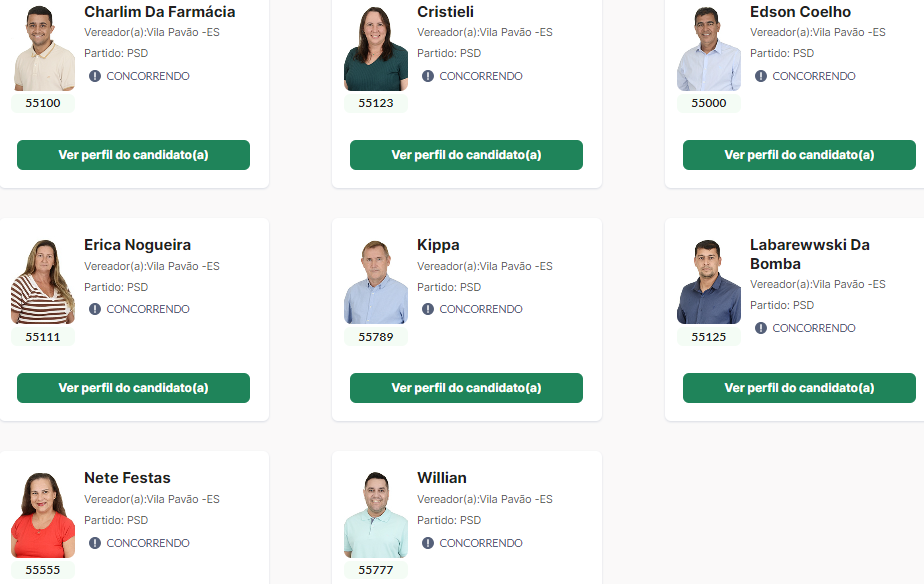
Task: Open Erica Nogueira's Ver perfil do candidato(a)
Action: coord(133,388)
